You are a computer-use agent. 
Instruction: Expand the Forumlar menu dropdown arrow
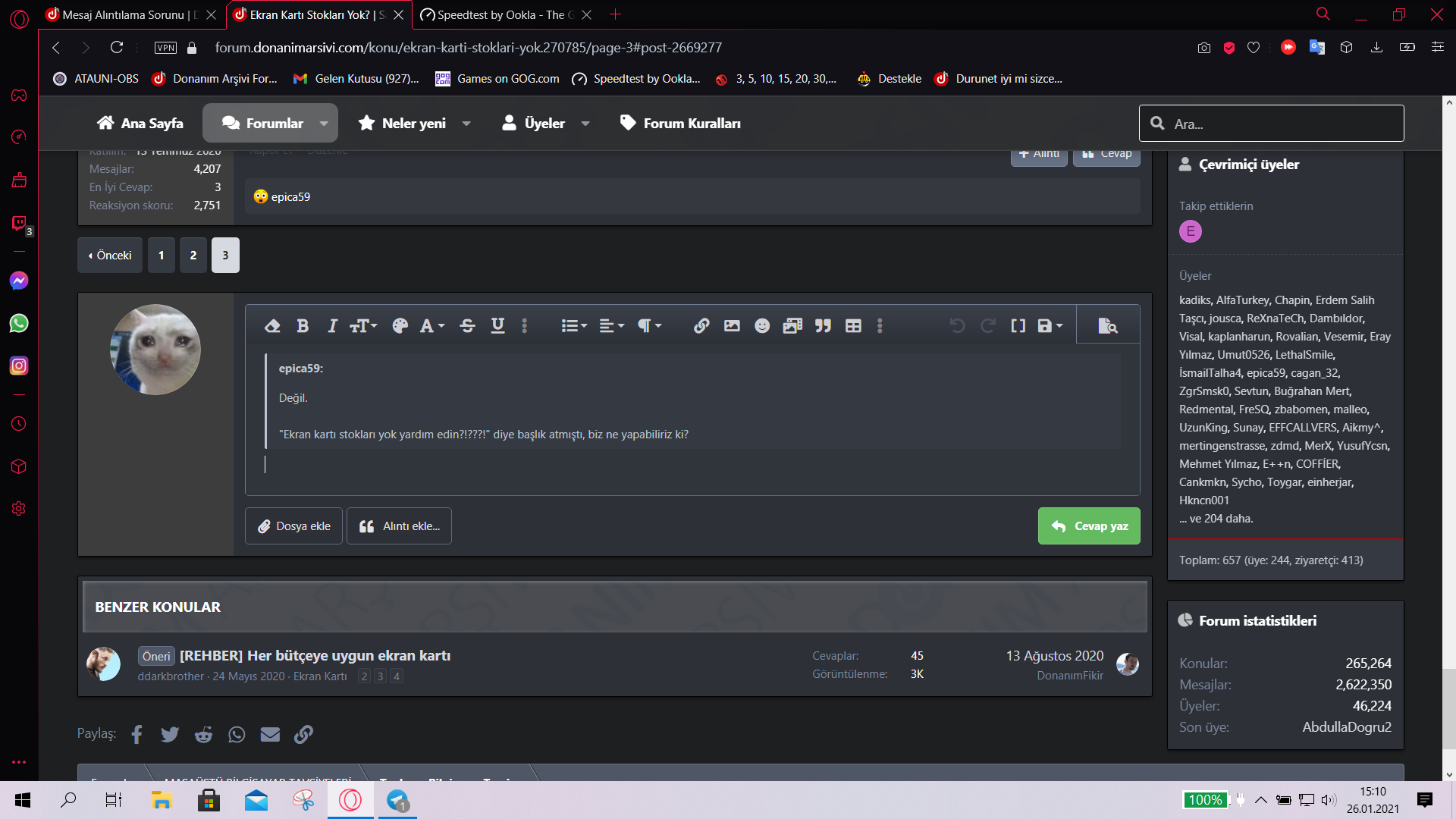coord(325,124)
